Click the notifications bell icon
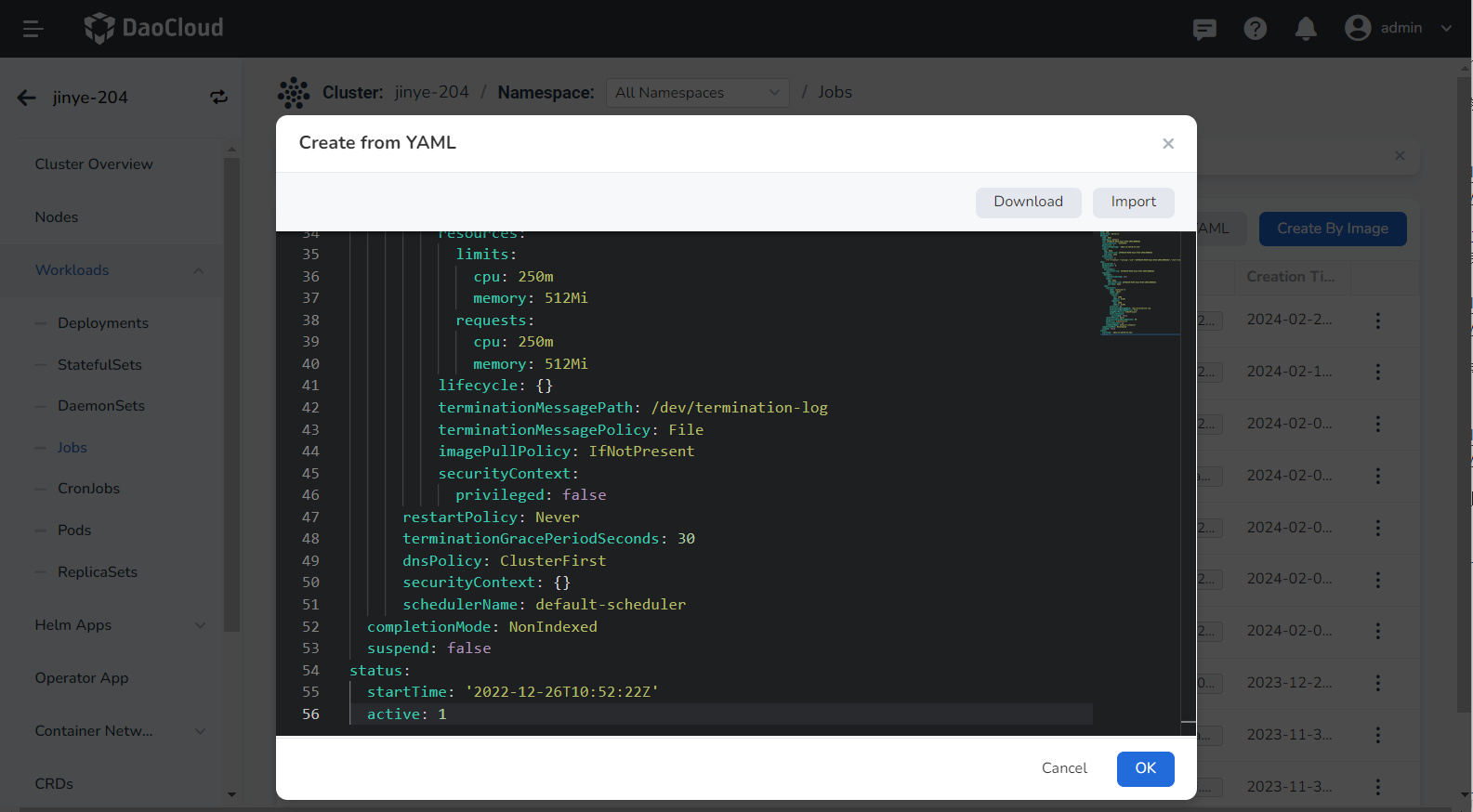 coord(1306,29)
